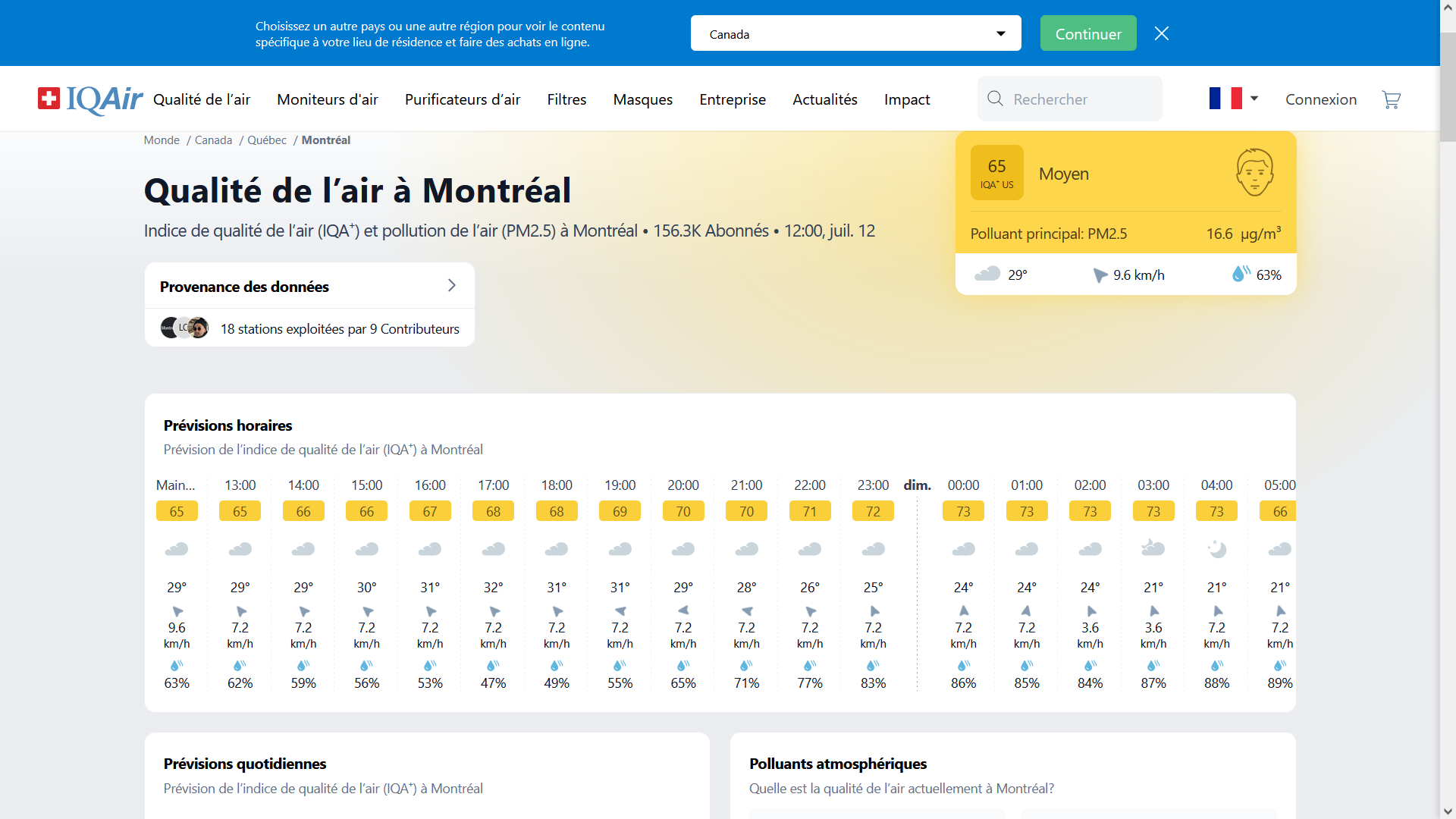The height and width of the screenshot is (819, 1456).
Task: Click the cloud icon for 13:00 forecast
Action: tap(240, 549)
